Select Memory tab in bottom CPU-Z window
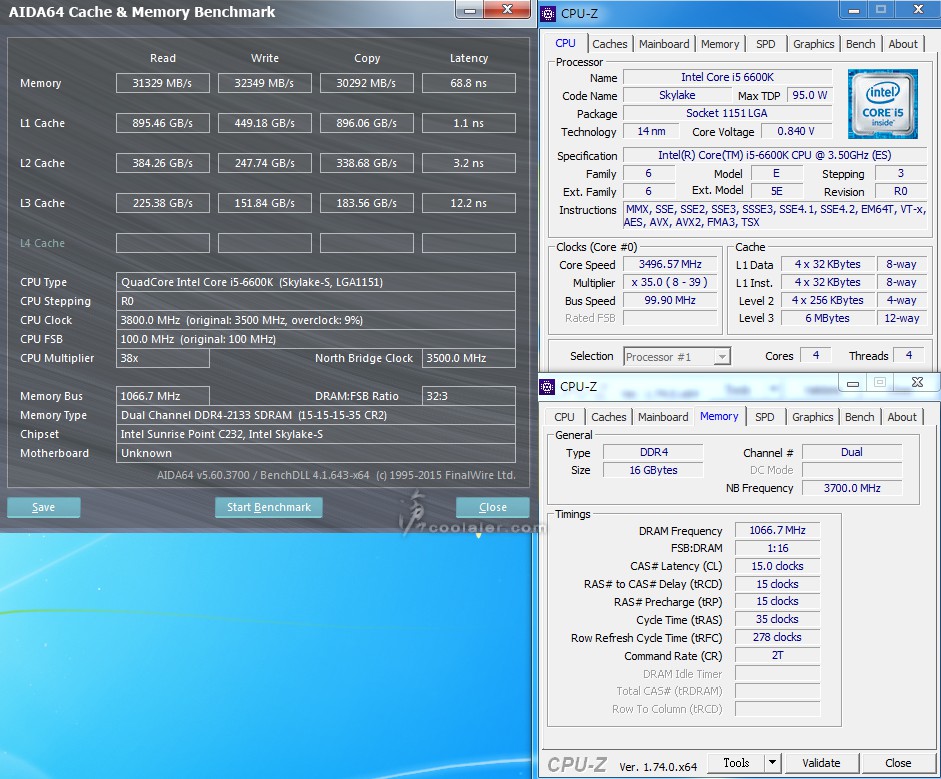Viewport: 941px width, 779px height. pos(719,416)
